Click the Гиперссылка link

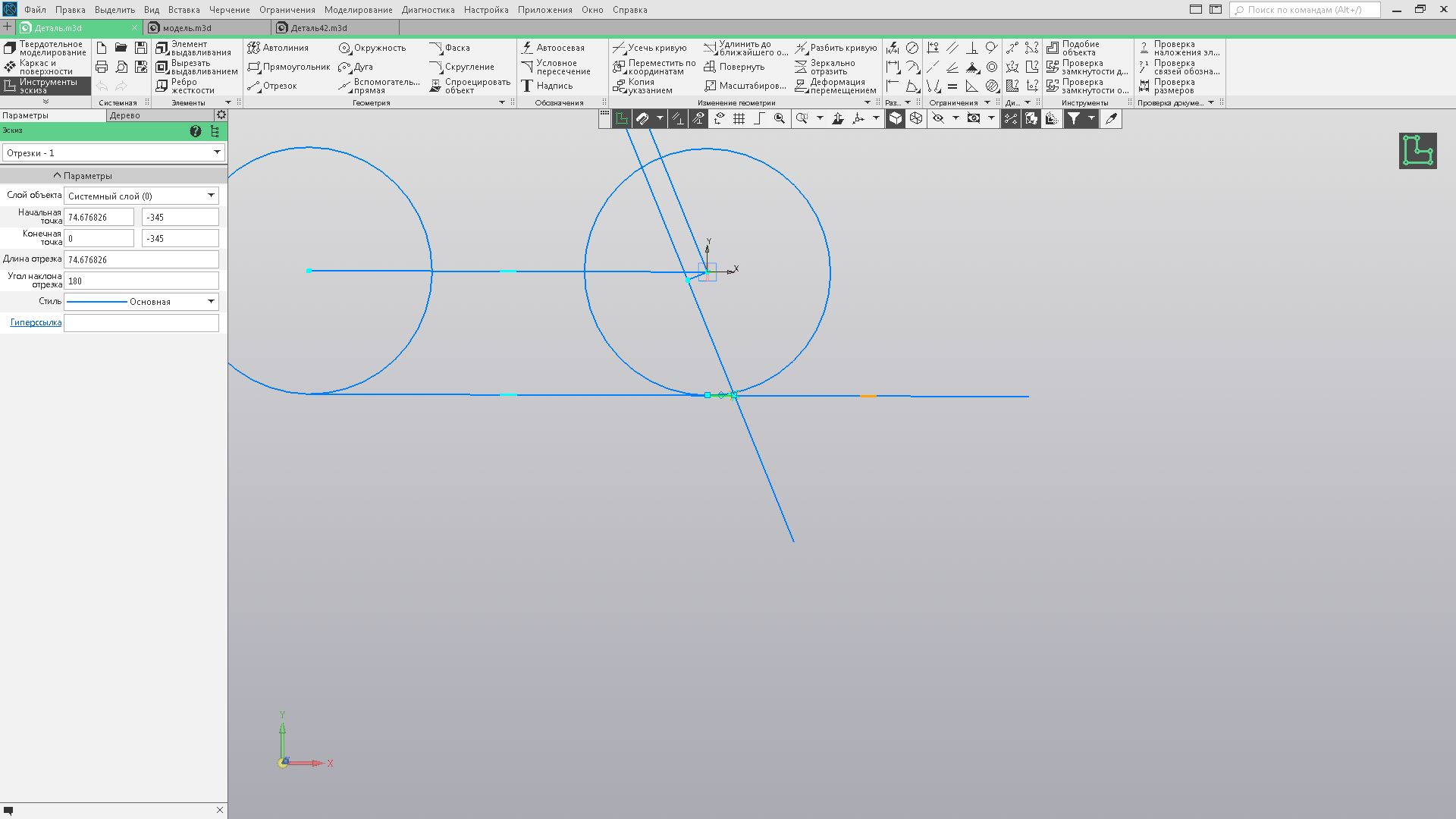(x=36, y=322)
